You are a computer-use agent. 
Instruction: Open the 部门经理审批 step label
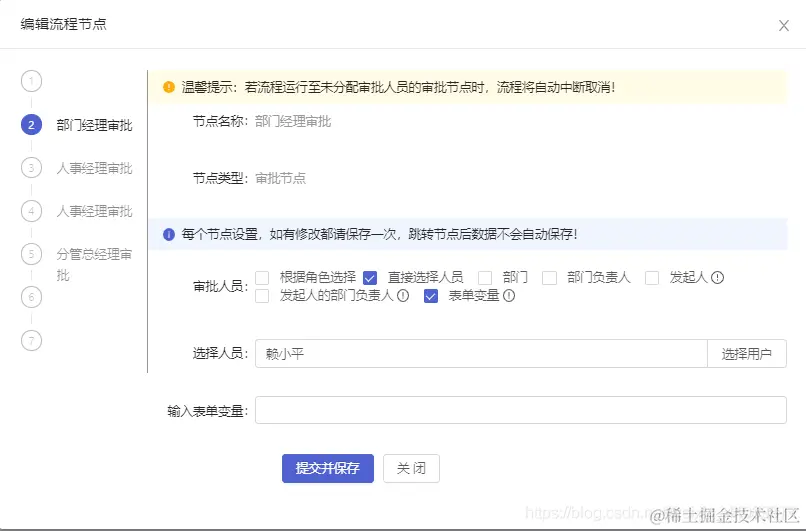point(95,125)
